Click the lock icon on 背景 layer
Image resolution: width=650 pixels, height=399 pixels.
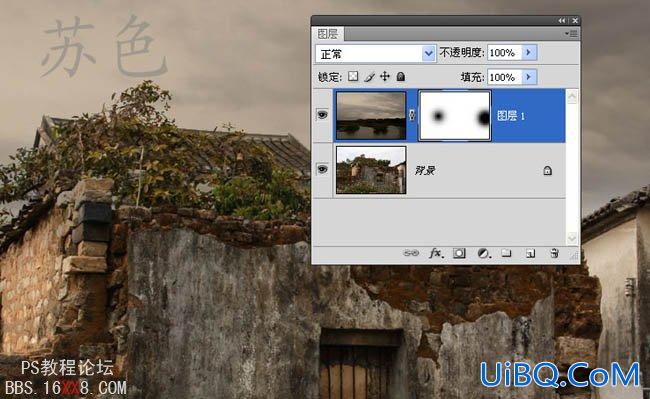[x=547, y=170]
